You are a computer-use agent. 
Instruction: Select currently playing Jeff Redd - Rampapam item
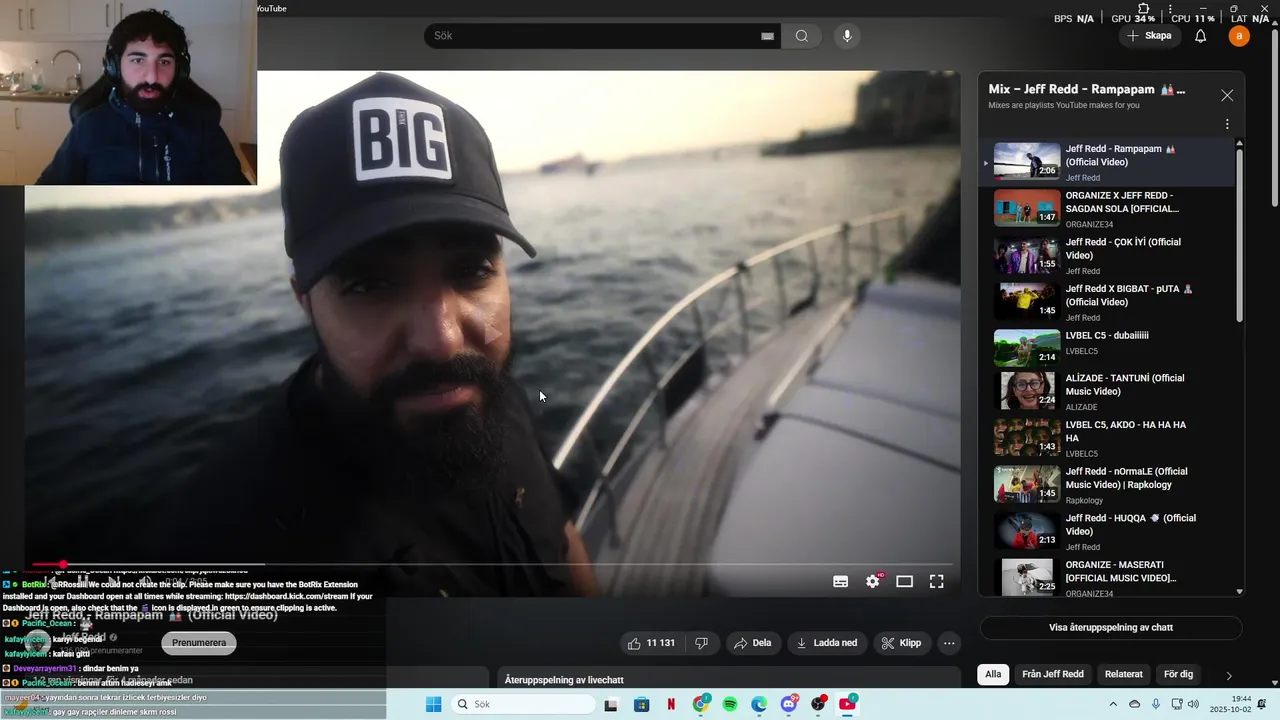coord(1108,162)
